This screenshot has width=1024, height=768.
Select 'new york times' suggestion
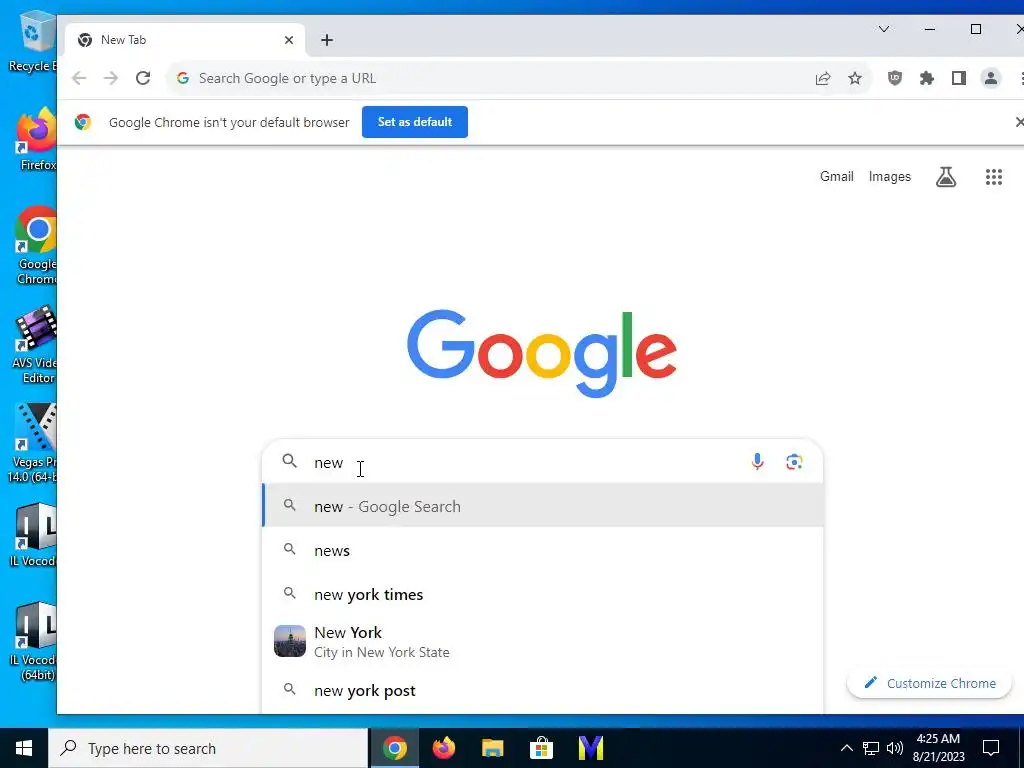tap(542, 594)
